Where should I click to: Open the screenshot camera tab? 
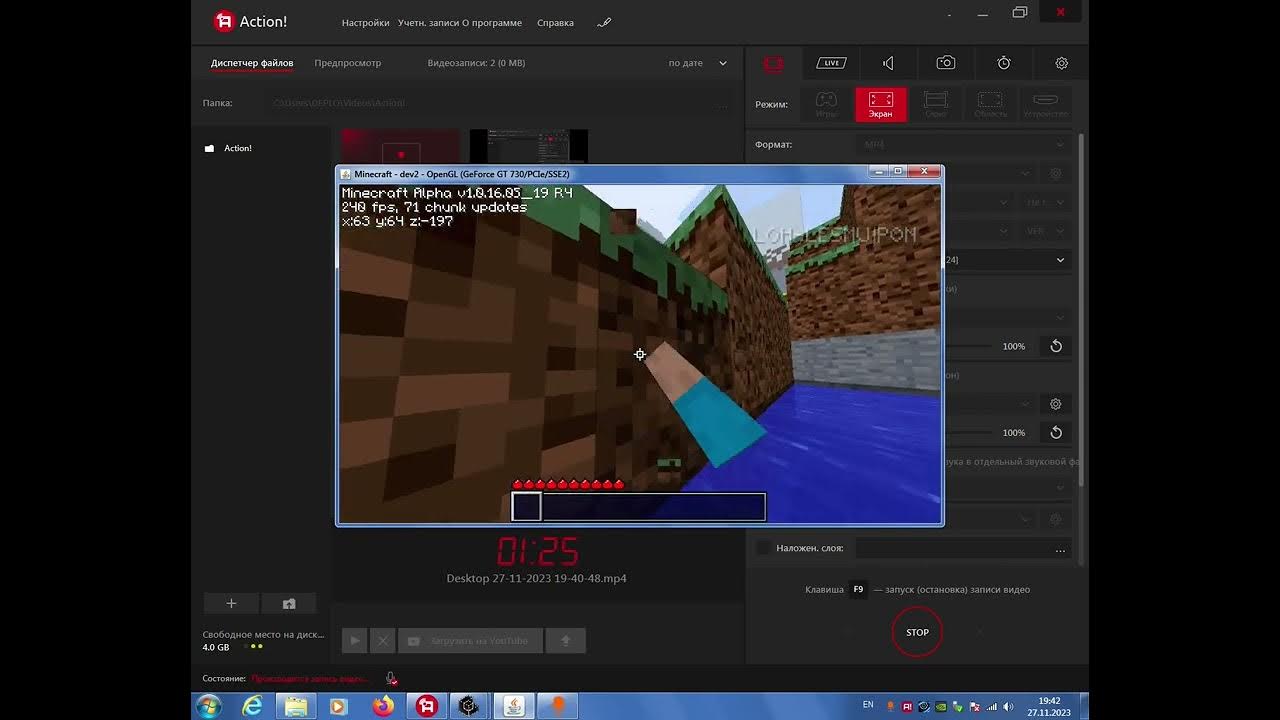point(946,63)
